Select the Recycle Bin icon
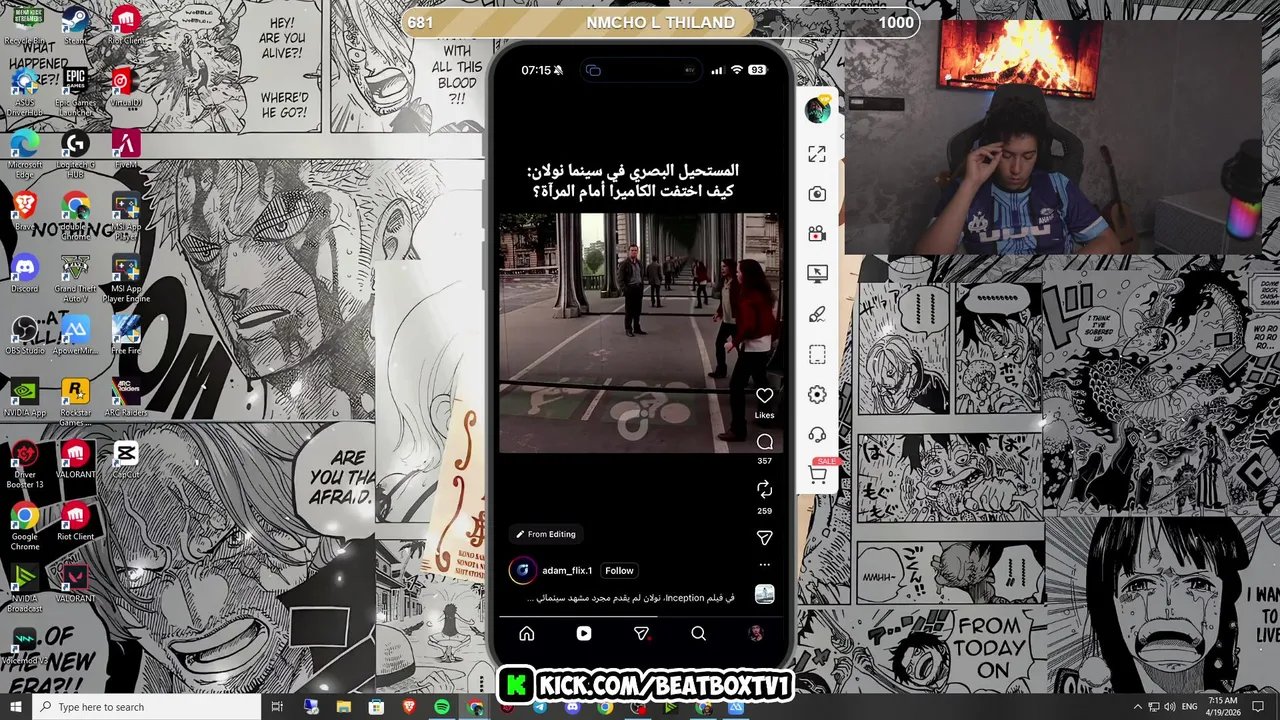1280x720 pixels. point(25,26)
